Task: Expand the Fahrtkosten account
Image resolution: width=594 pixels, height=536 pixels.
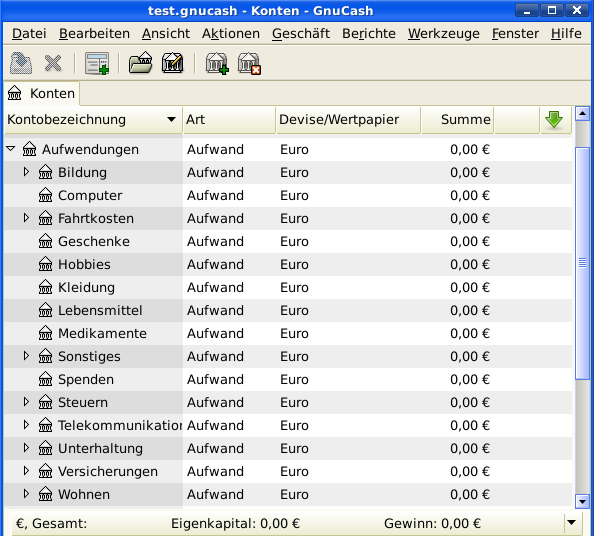Action: [26, 218]
